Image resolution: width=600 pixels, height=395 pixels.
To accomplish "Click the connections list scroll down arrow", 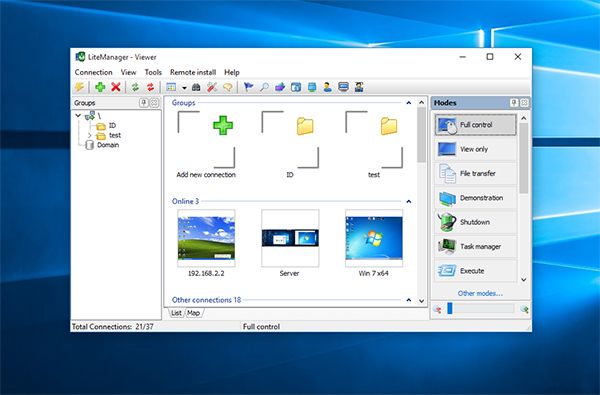I will coord(421,301).
